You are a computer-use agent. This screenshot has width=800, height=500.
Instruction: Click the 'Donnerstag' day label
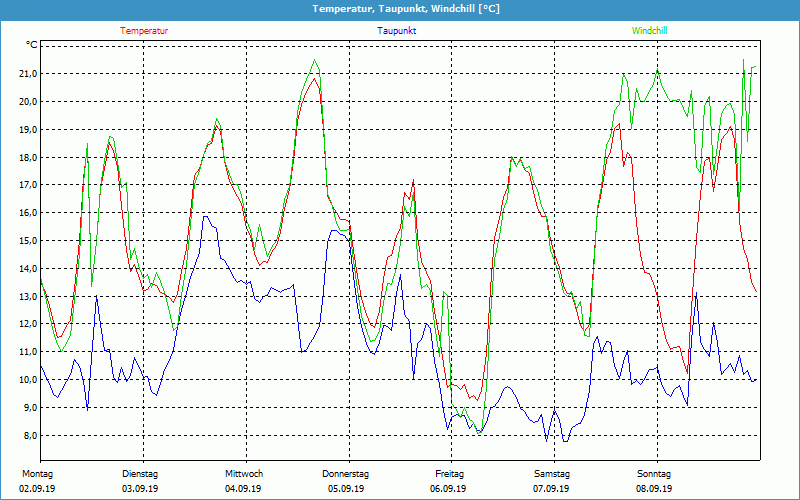(345, 474)
